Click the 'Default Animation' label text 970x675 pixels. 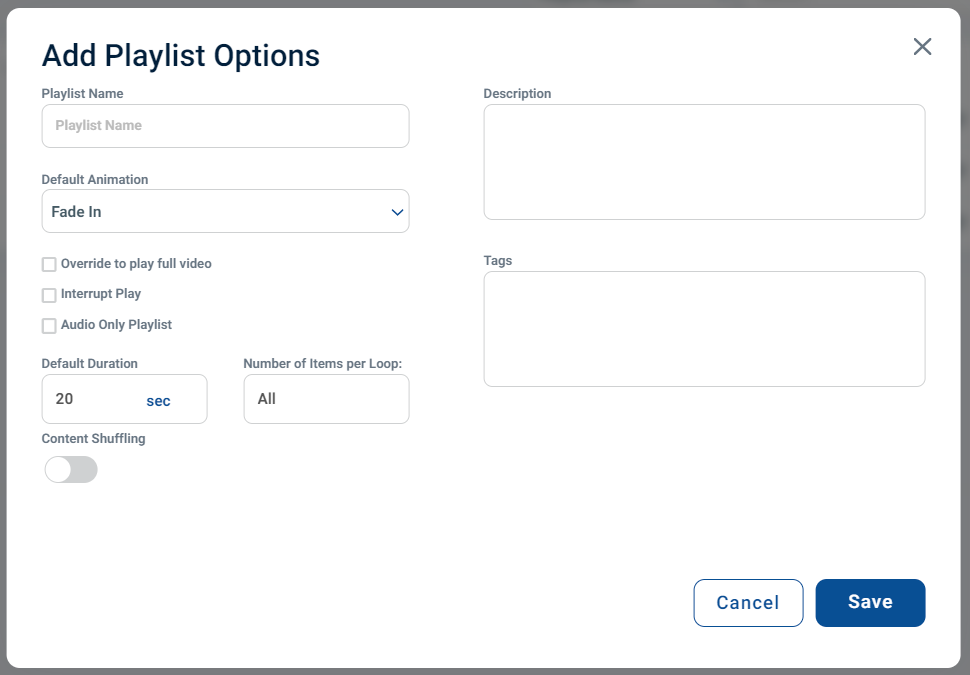[95, 180]
